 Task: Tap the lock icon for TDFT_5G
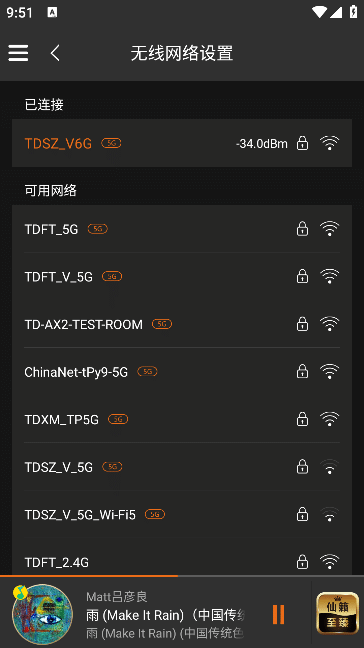[302, 229]
